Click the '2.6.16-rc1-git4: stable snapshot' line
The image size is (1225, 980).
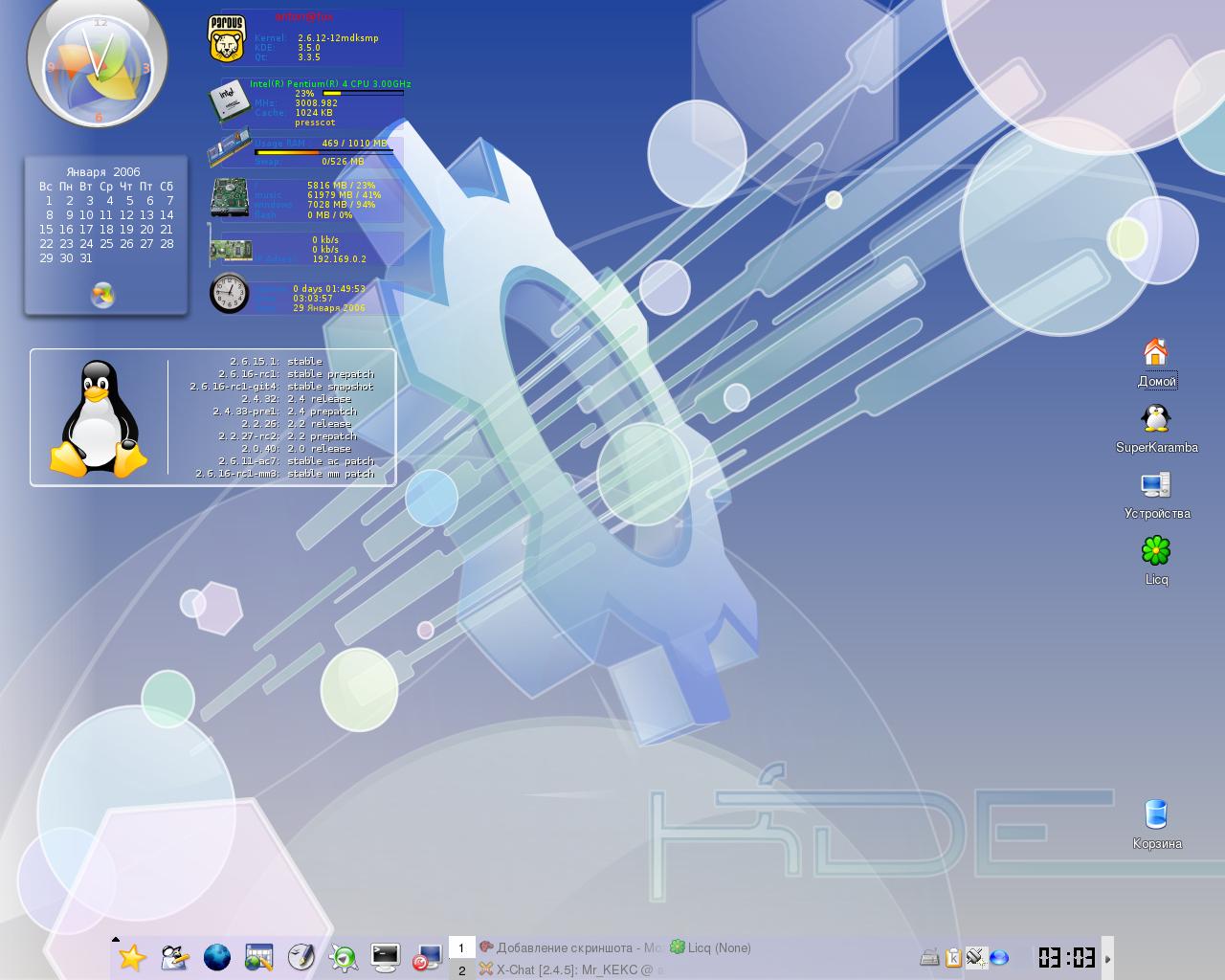tap(281, 387)
